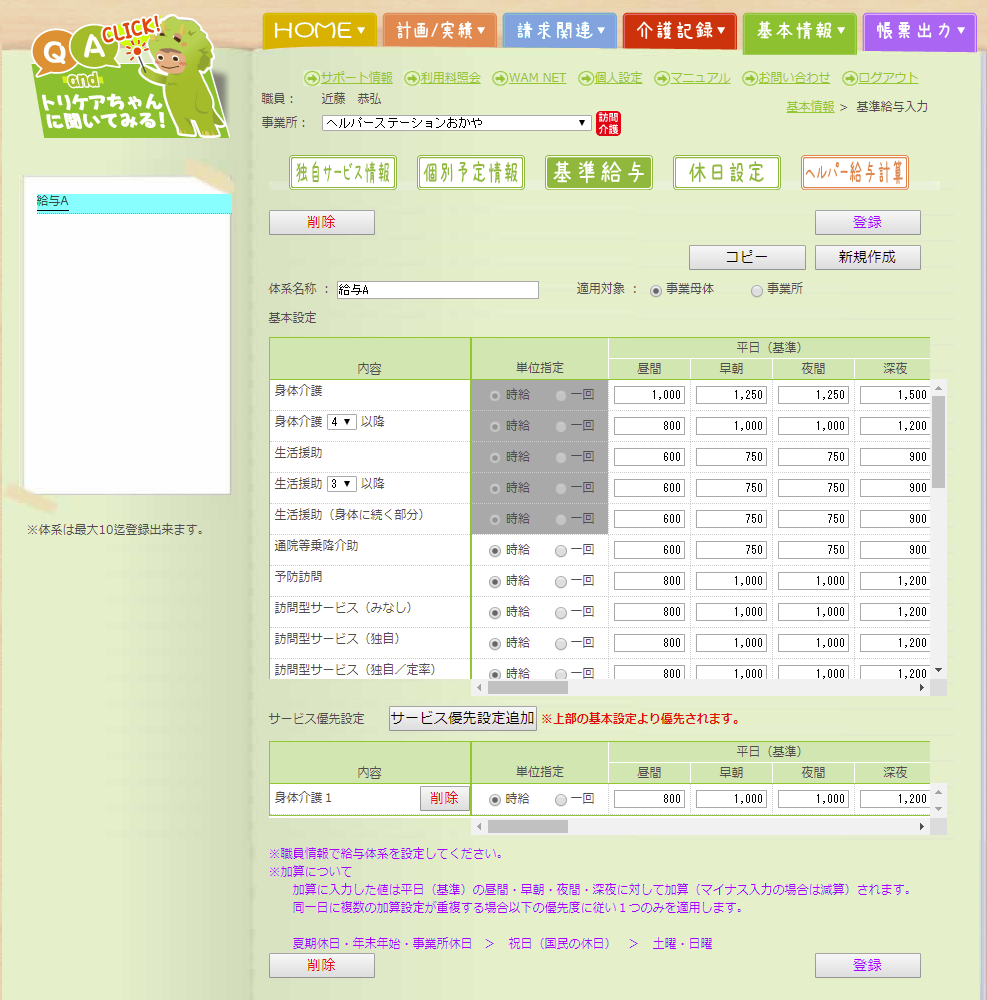Image resolution: width=987 pixels, height=1000 pixels.
Task: Click the red 訪問介護 badge icon
Action: [x=608, y=123]
